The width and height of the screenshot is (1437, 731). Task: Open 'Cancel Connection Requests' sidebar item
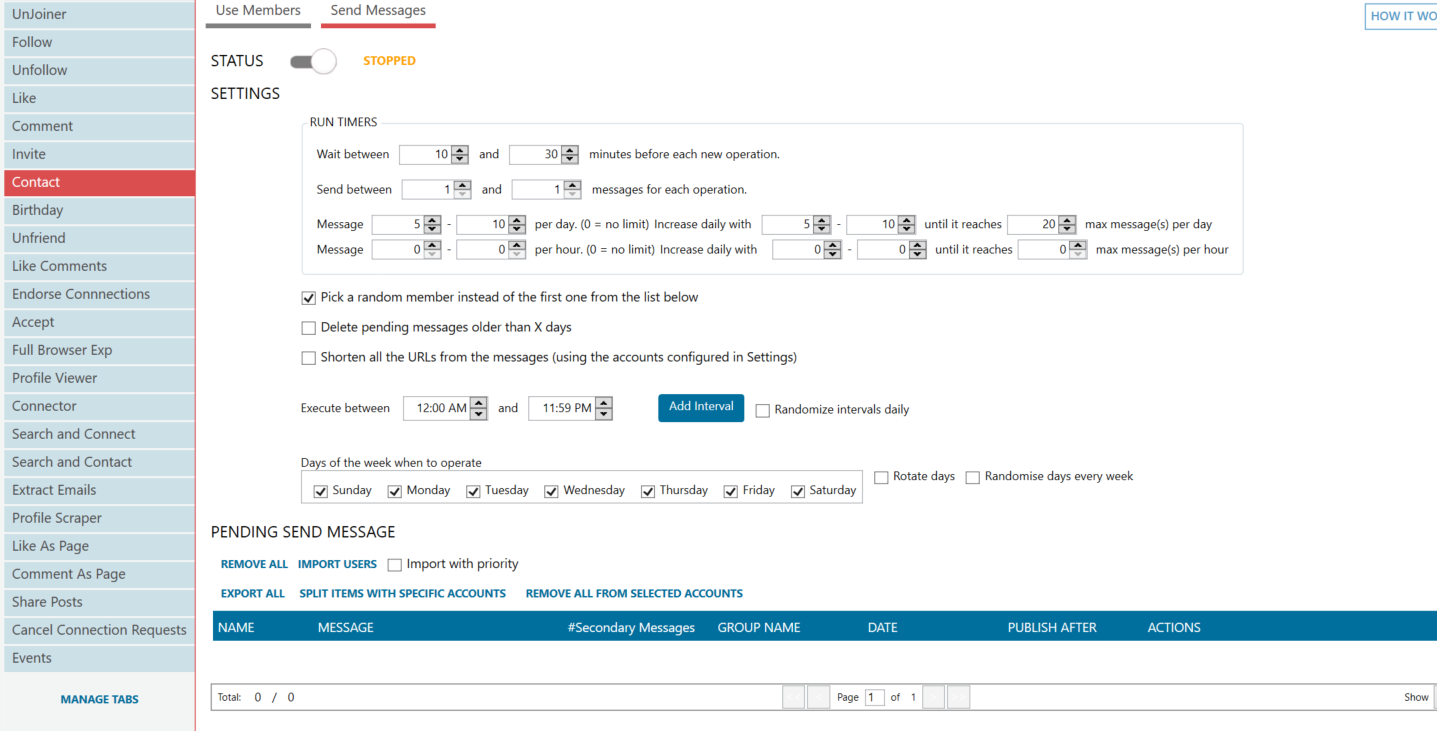[x=98, y=630]
